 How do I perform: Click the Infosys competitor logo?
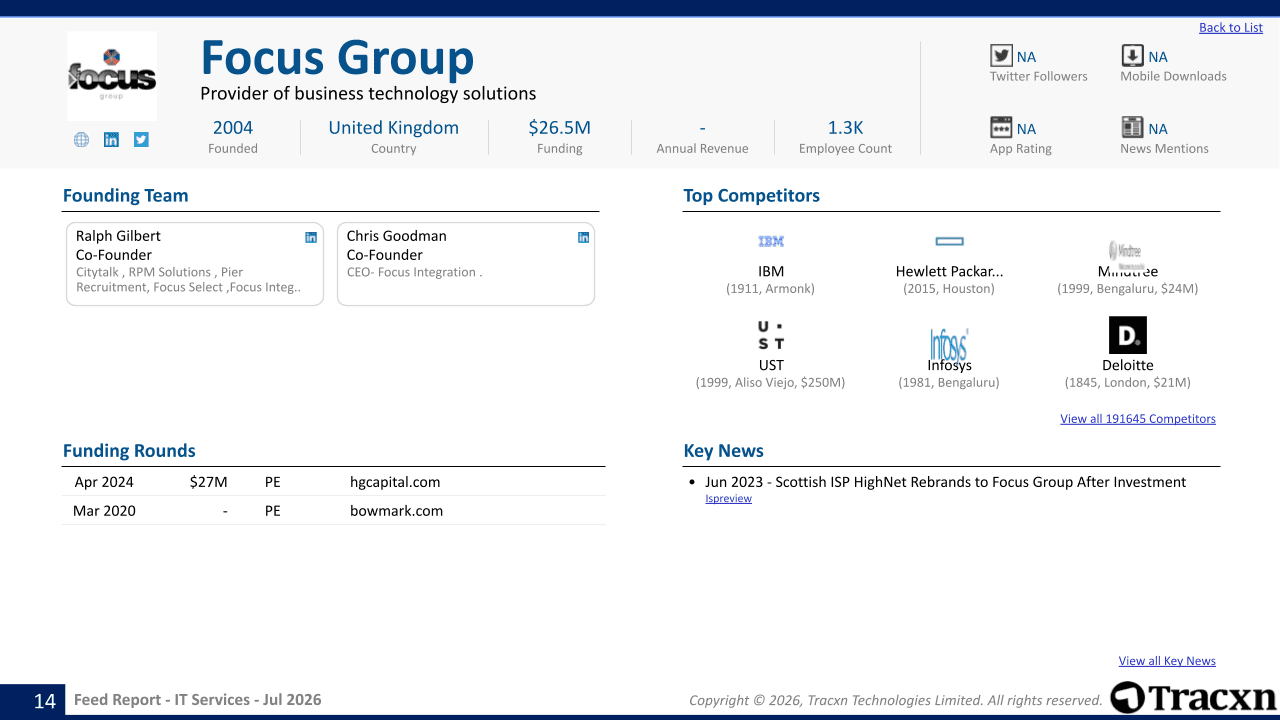(x=949, y=345)
